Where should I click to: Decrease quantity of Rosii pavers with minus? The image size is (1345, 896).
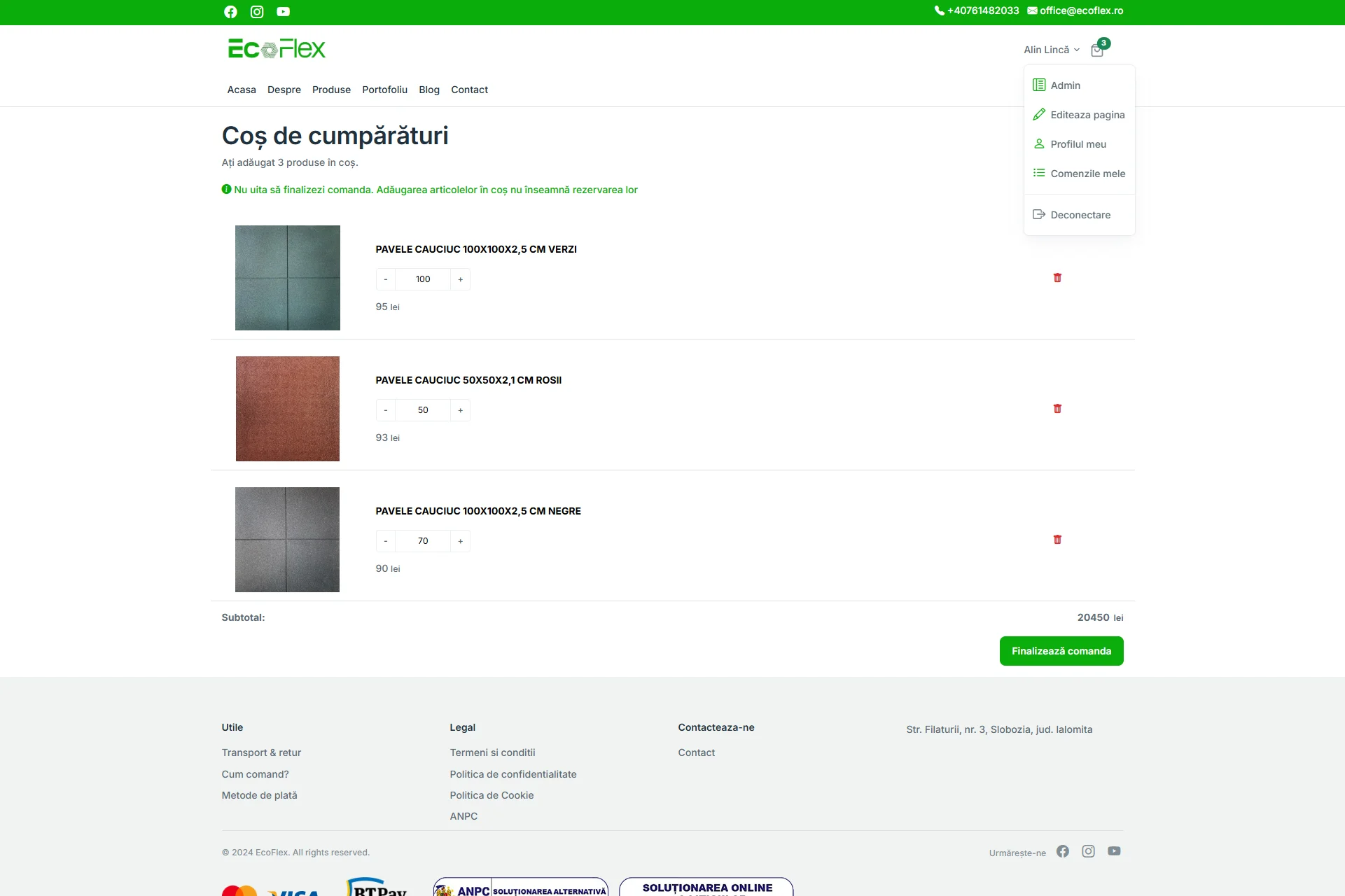coord(386,410)
